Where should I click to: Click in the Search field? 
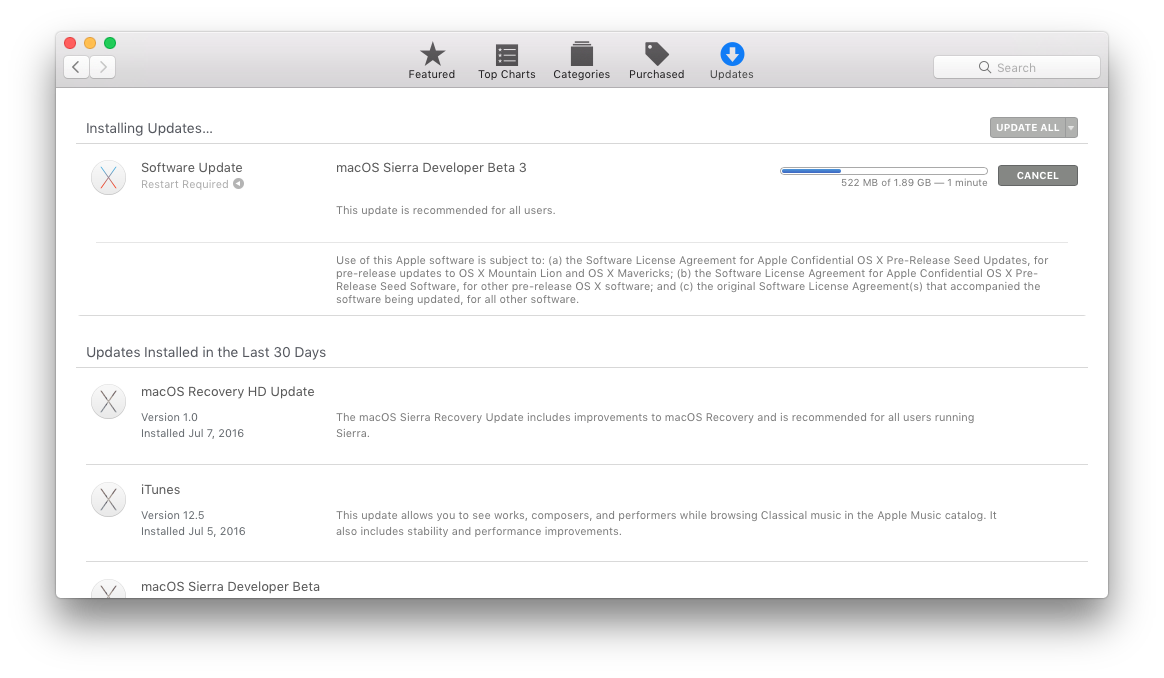point(1016,67)
